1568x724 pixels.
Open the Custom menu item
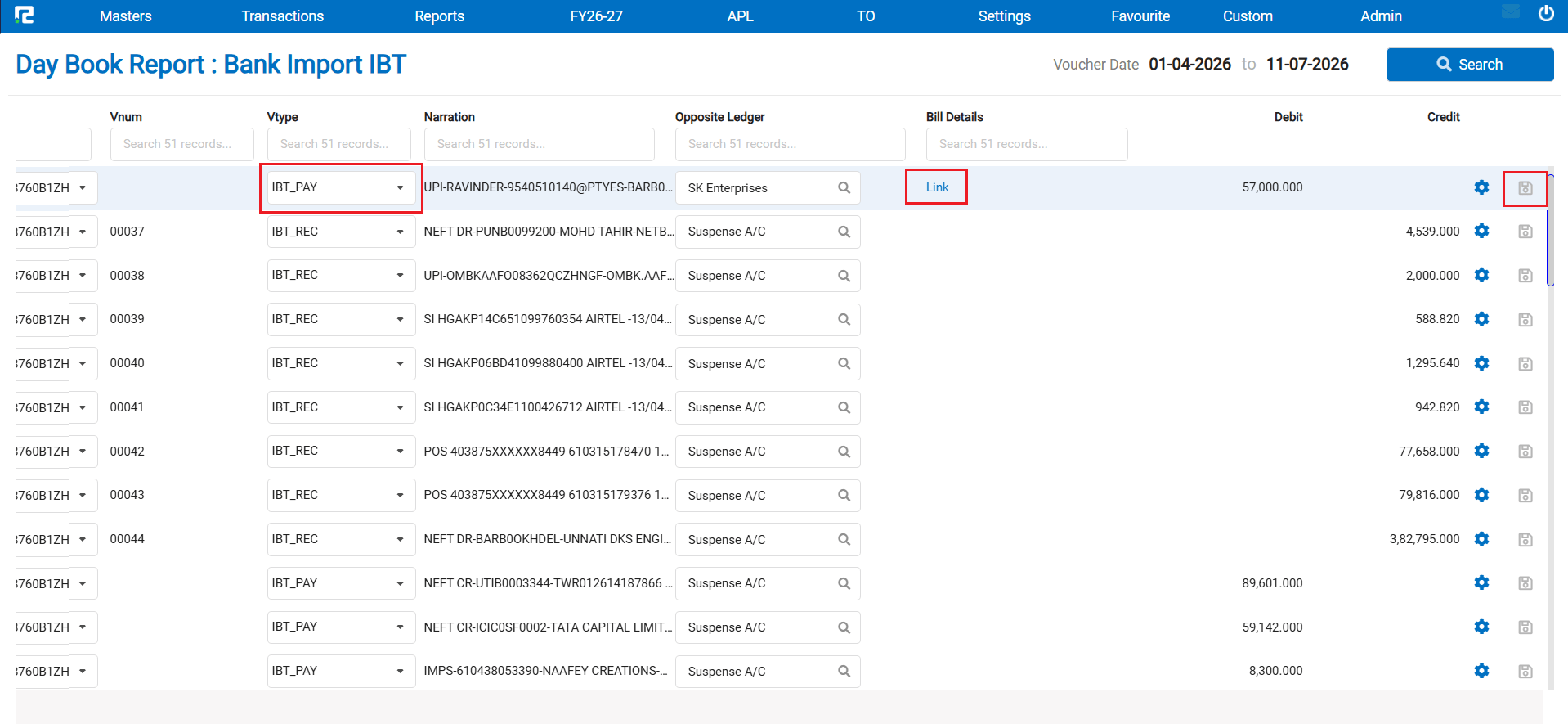point(1248,16)
